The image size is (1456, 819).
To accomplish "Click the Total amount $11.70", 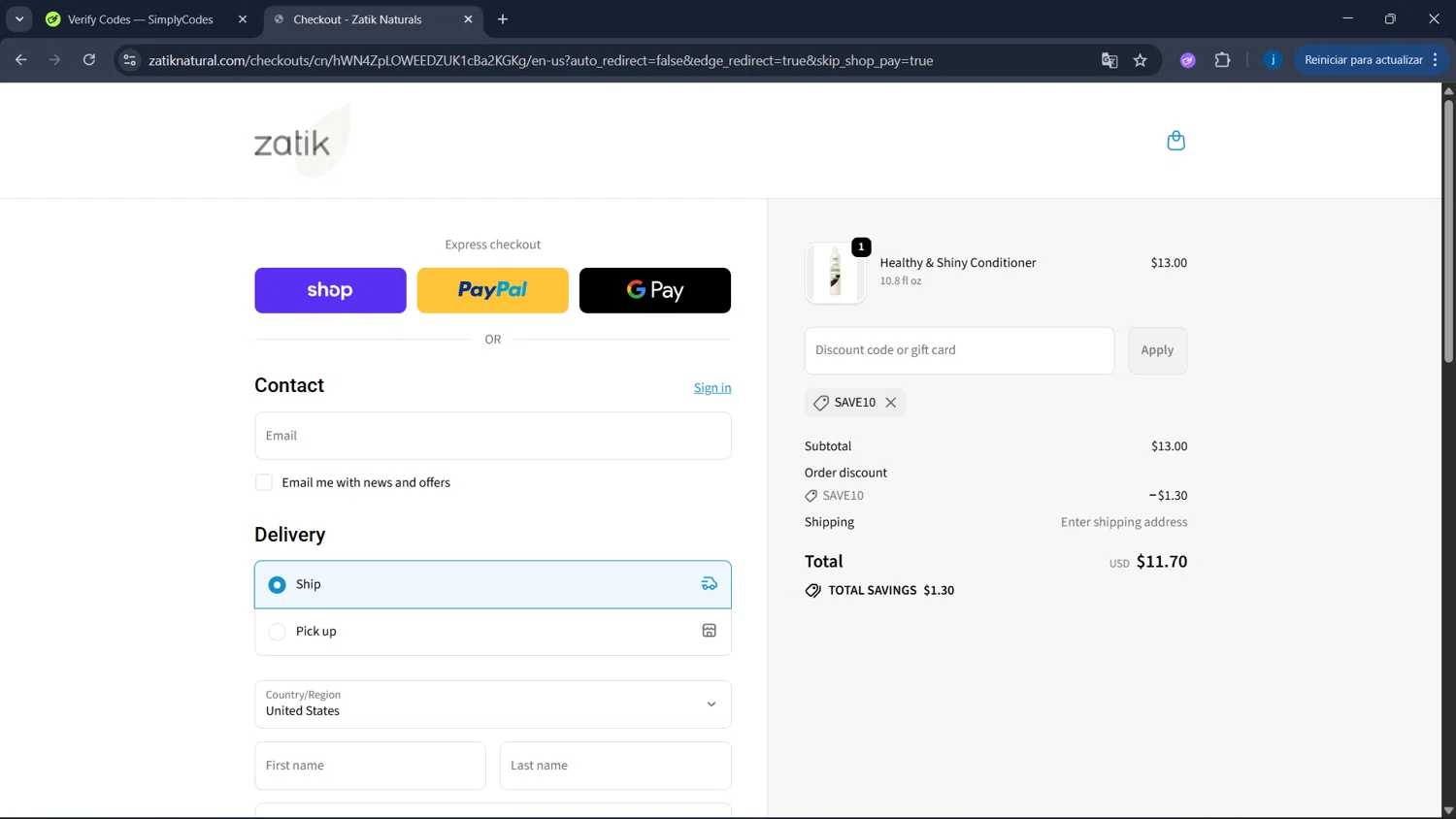I will (x=1162, y=562).
